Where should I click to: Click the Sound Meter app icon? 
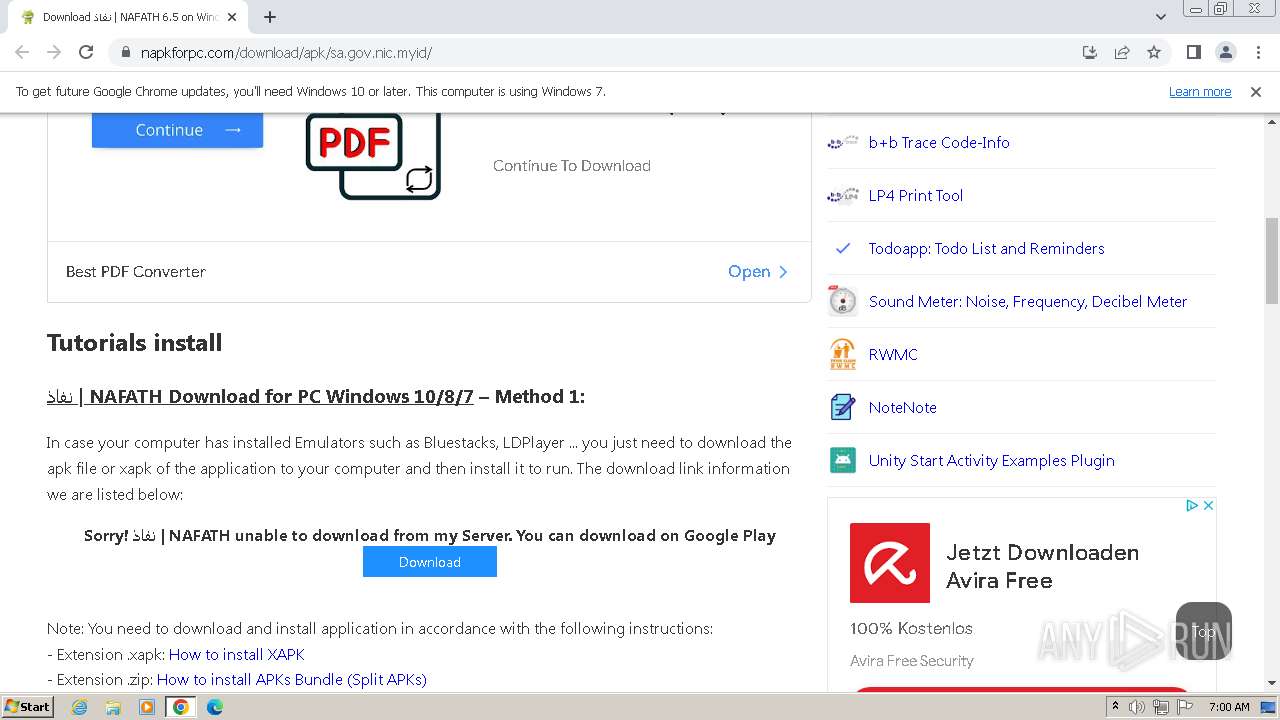[x=843, y=301]
